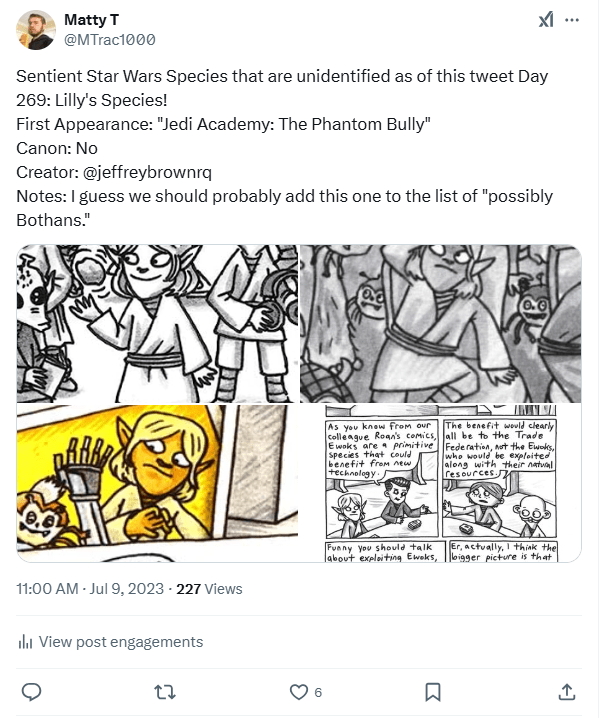Open the @MTrac1000 handle link

[x=109, y=39]
